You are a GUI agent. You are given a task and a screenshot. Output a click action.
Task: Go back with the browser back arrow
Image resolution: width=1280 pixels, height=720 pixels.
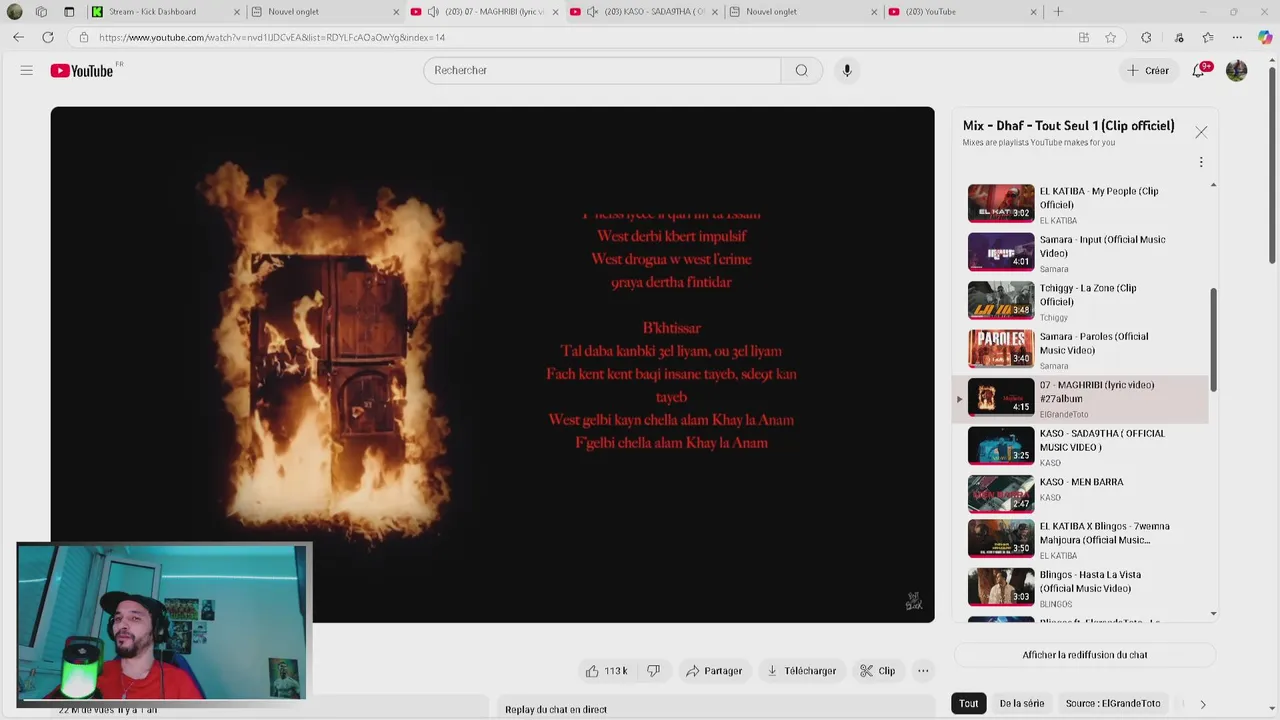[x=18, y=37]
